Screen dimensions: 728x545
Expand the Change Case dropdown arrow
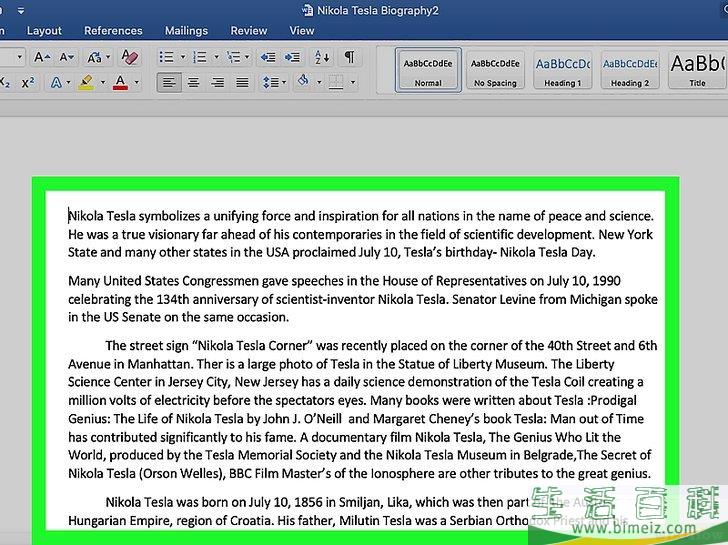[108, 57]
